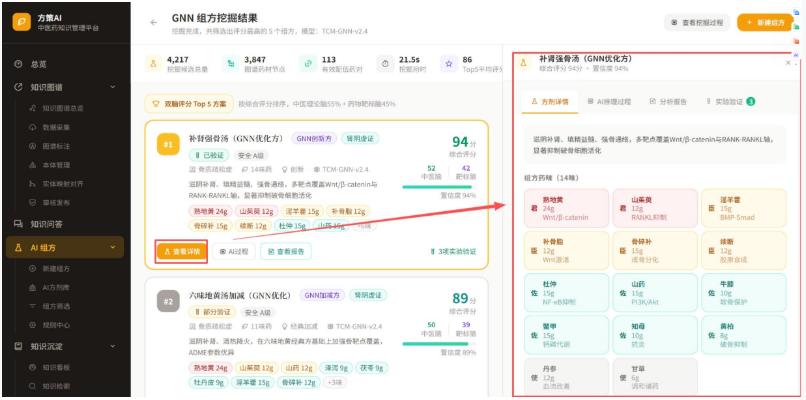Open the AI推理过程 tab
Screen dimensions: 806x400
[x=609, y=101]
